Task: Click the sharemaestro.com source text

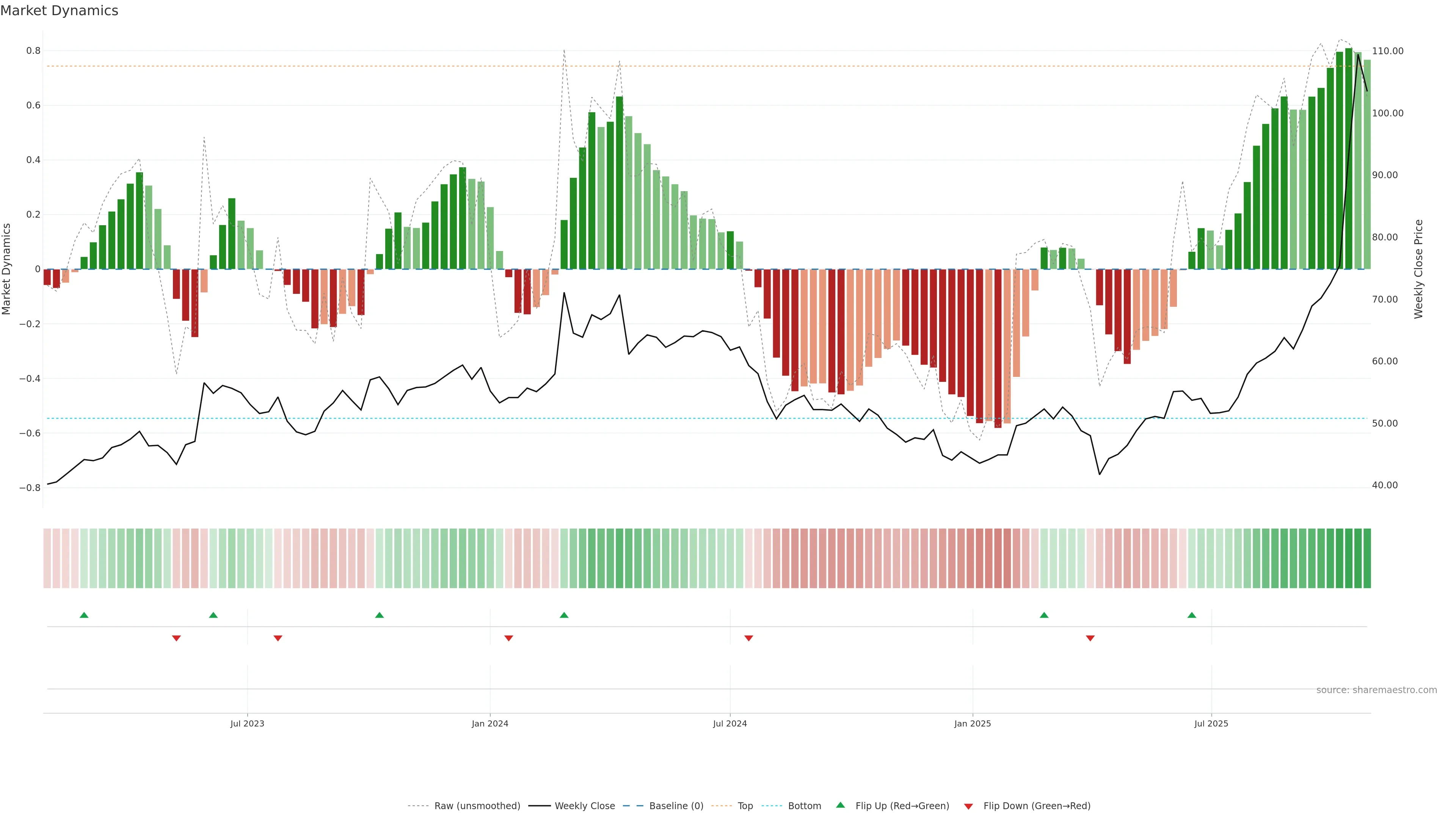Action: pyautogui.click(x=1376, y=690)
